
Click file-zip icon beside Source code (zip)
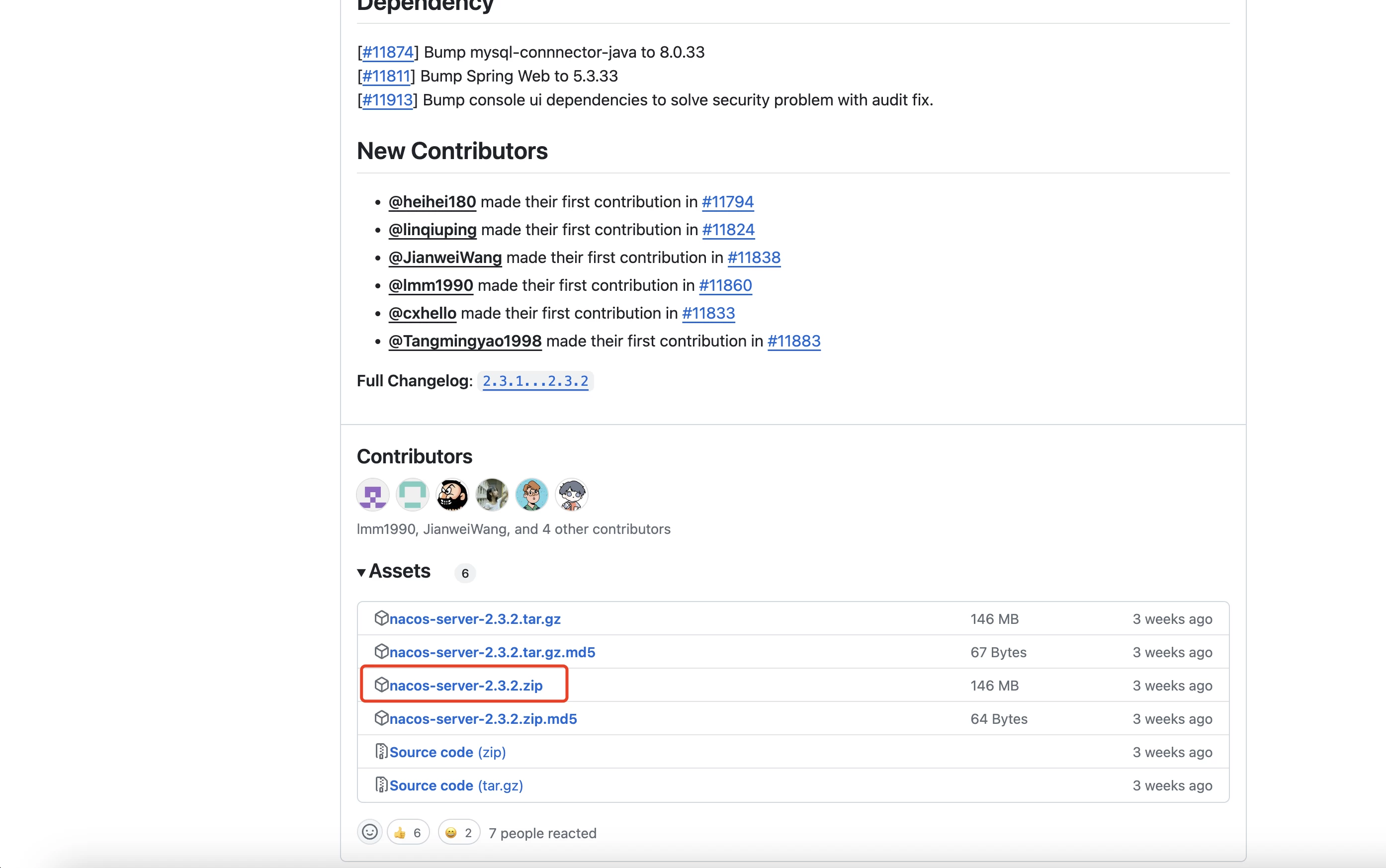click(x=382, y=752)
